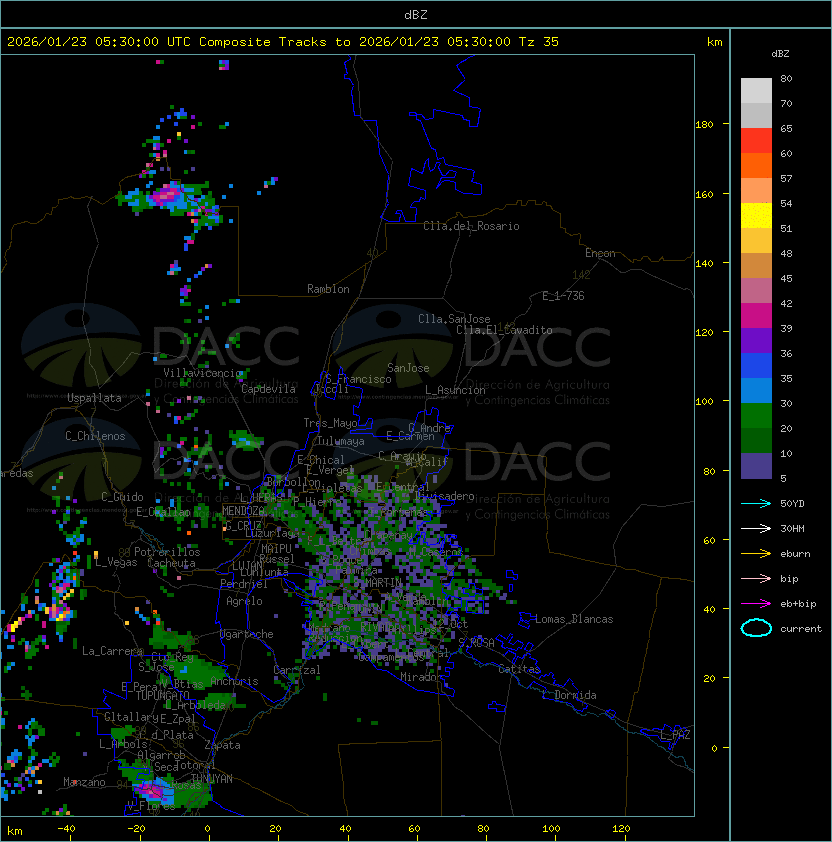Screen dimensions: 832x842
Task: Click the Uspallata place label
Action: click(94, 398)
